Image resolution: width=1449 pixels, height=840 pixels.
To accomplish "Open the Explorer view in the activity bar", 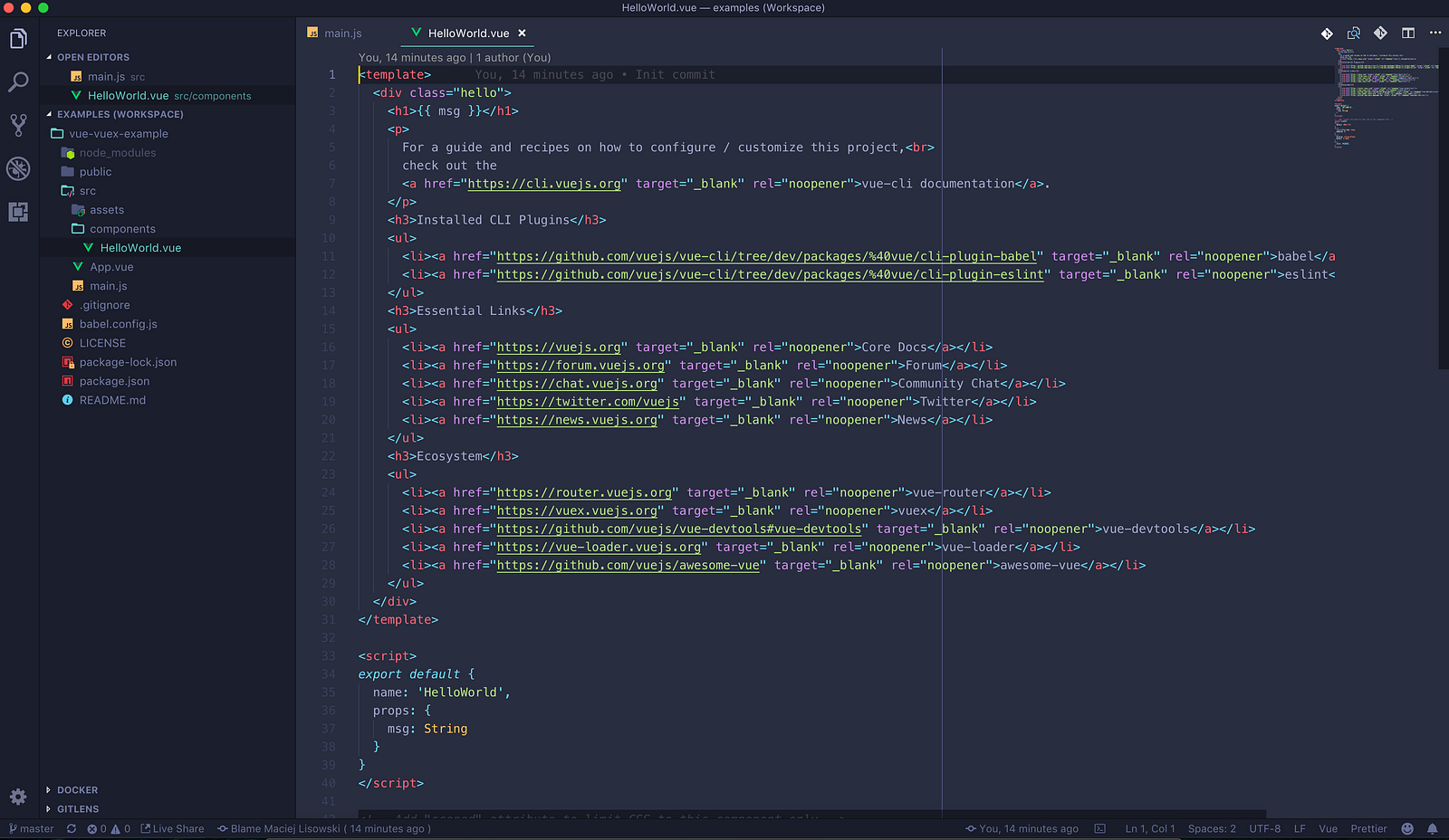I will (18, 39).
